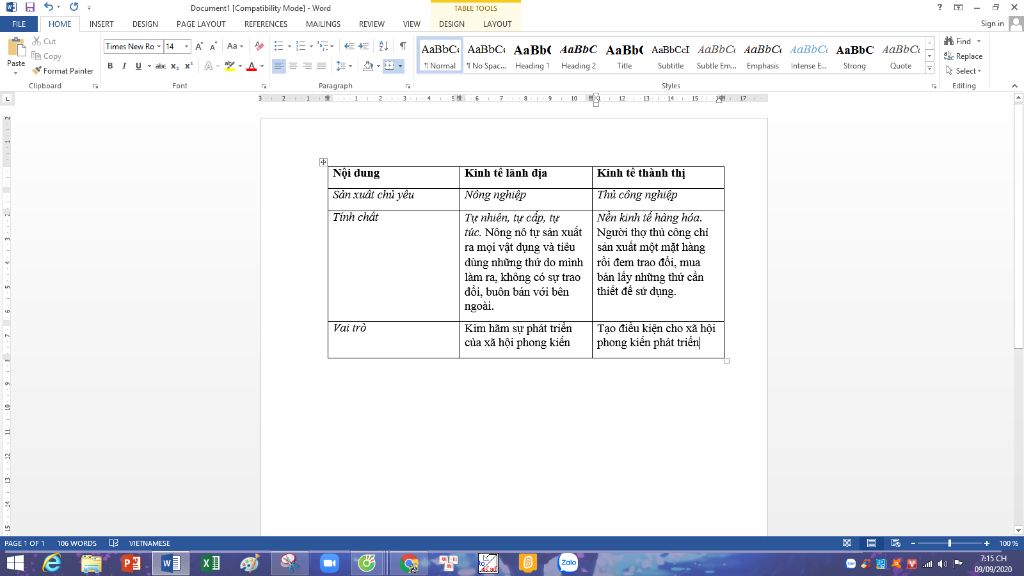Image resolution: width=1024 pixels, height=576 pixels.
Task: Open the Table Tools LAYOUT tab
Action: 497,24
